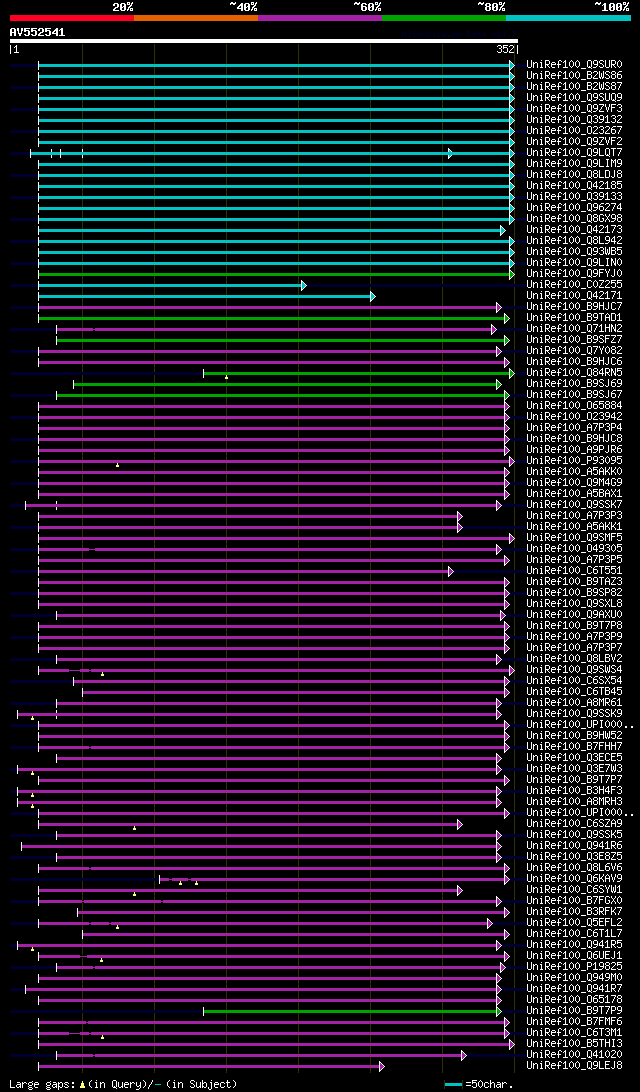Click label UniRef100_O65884
640x1092 pixels.
[575, 405]
